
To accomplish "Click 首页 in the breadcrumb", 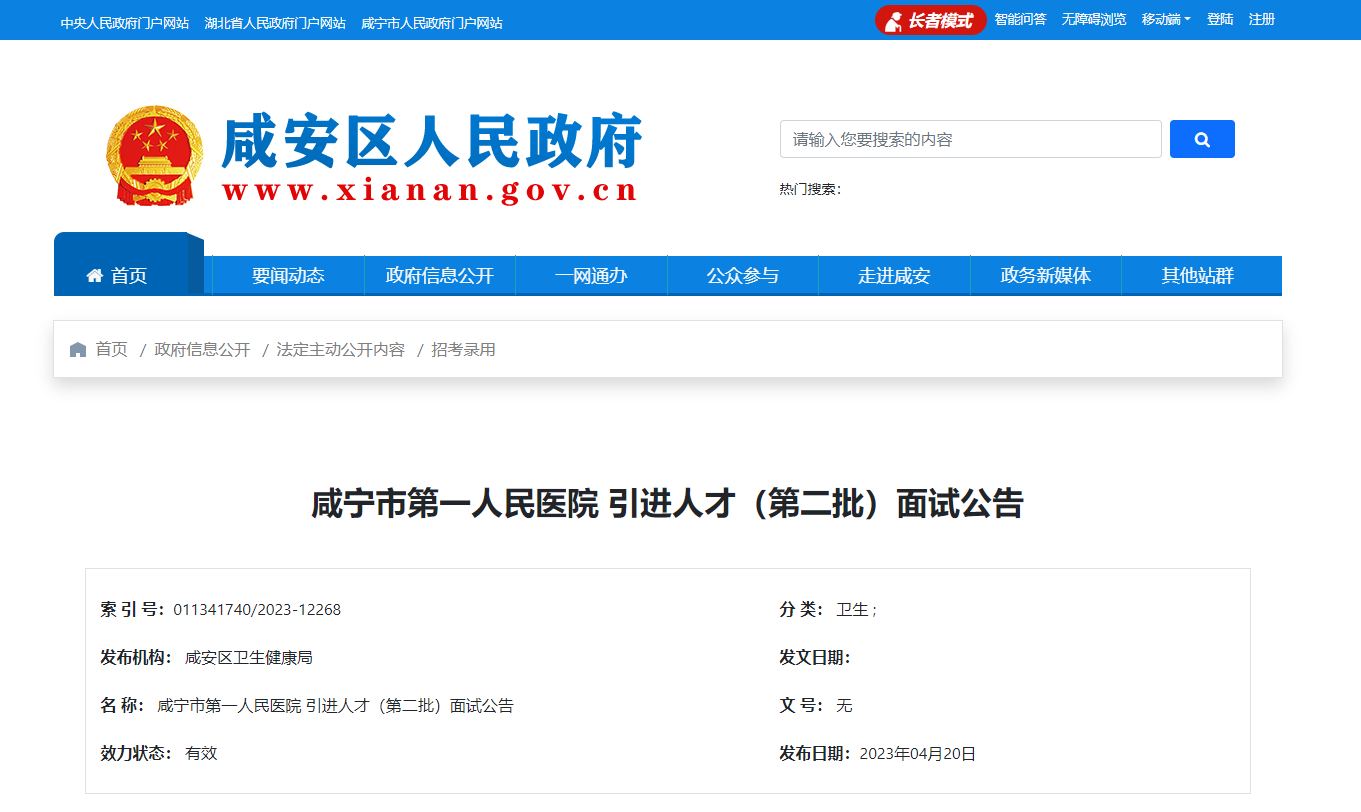I will point(112,350).
